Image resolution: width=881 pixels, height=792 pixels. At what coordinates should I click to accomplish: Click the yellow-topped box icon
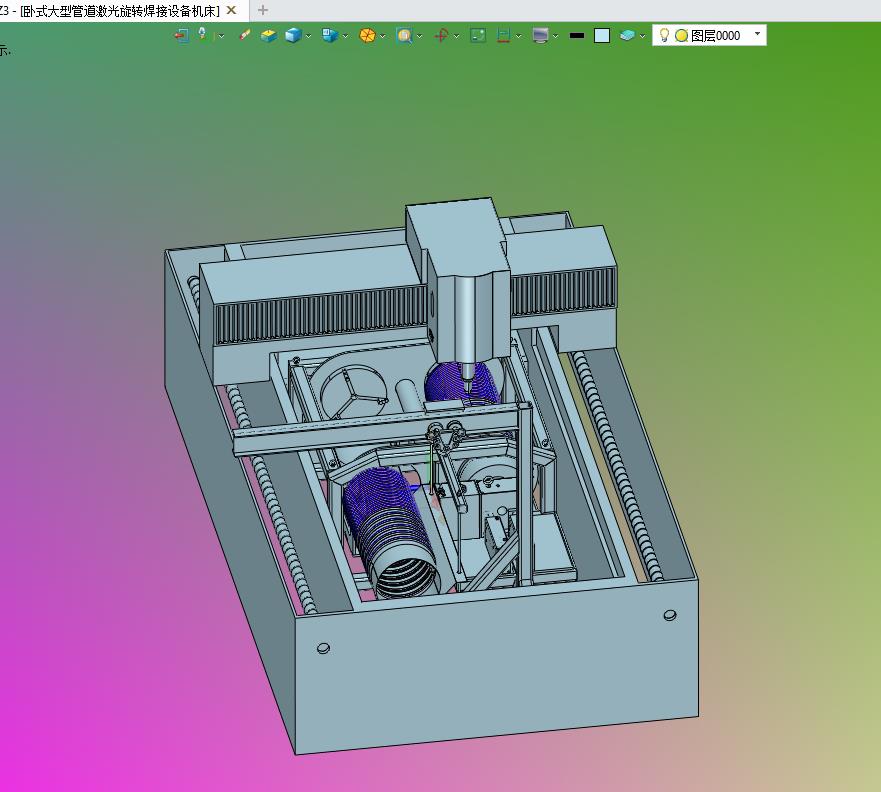[269, 35]
